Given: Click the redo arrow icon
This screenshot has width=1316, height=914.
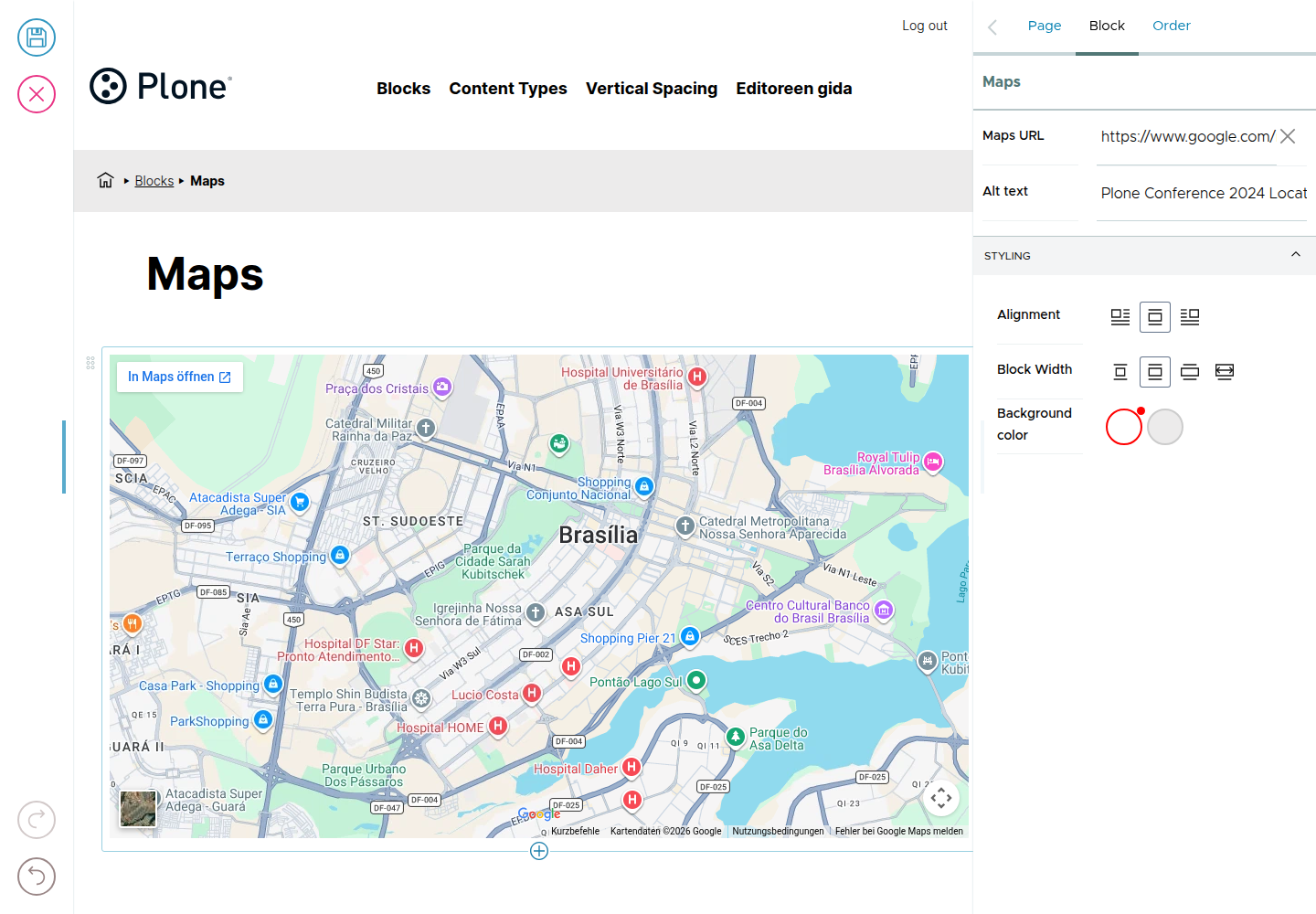Looking at the screenshot, I should tap(37, 820).
